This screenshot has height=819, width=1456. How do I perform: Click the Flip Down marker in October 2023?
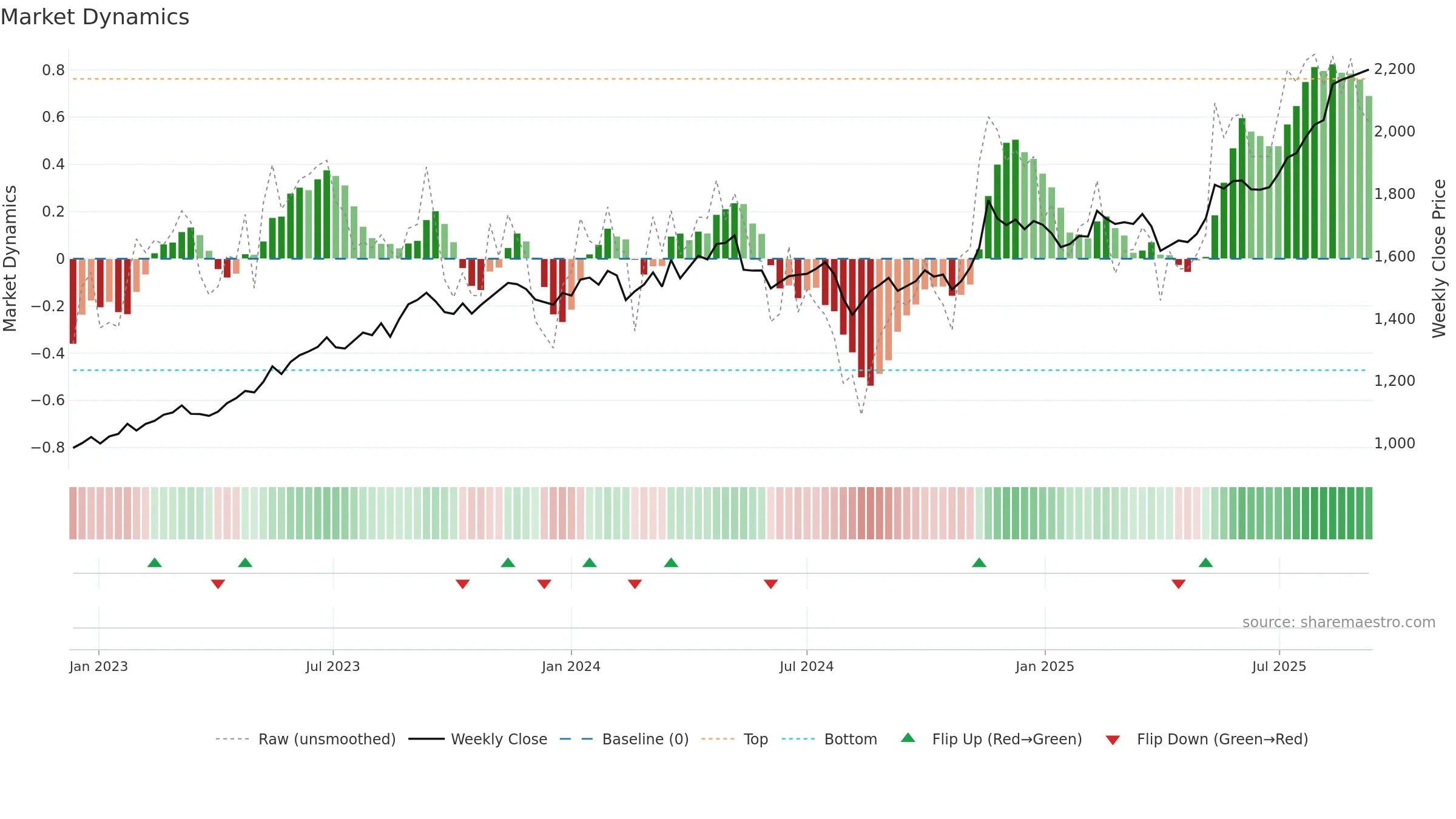click(x=463, y=584)
